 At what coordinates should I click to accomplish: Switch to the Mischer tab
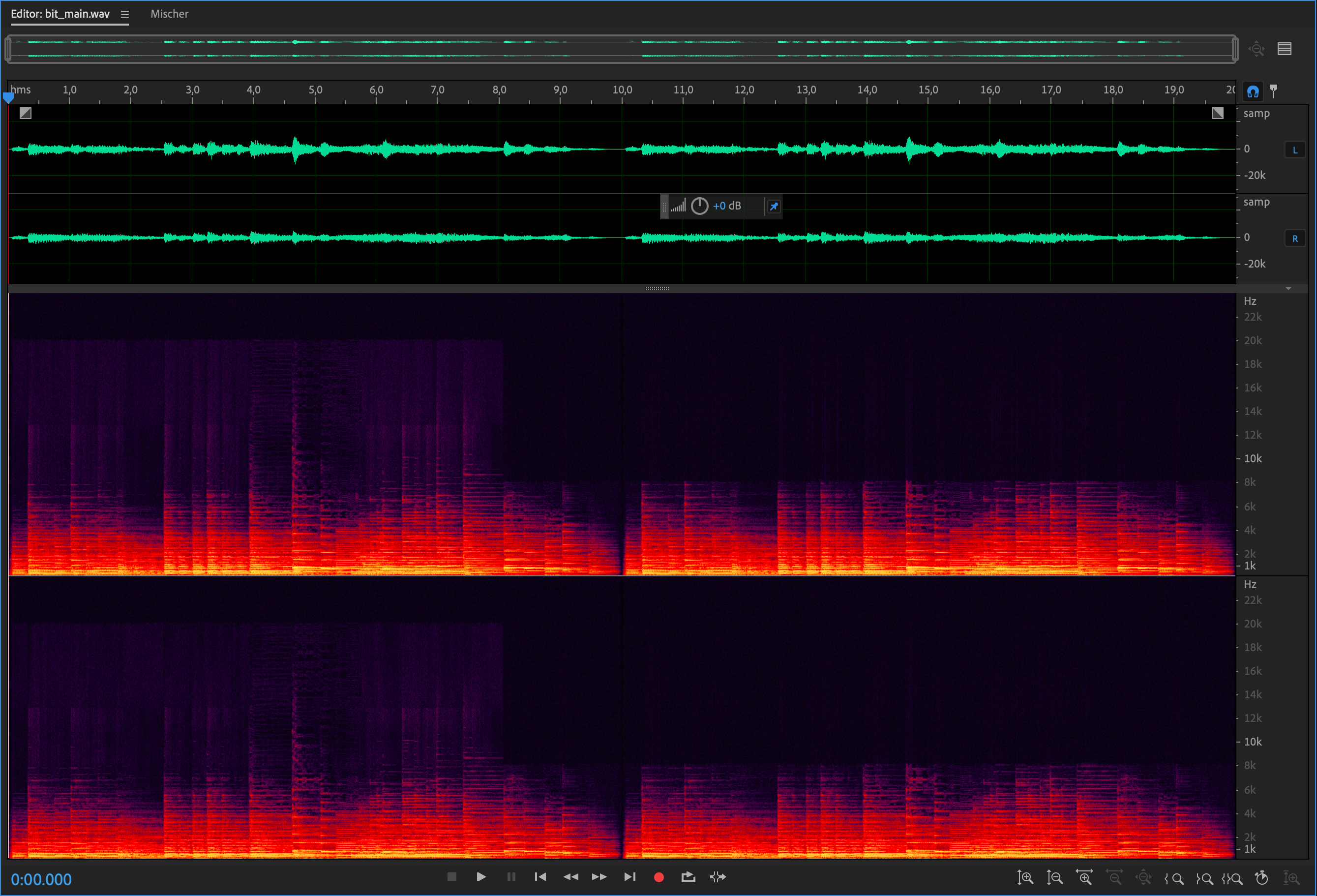(x=170, y=14)
